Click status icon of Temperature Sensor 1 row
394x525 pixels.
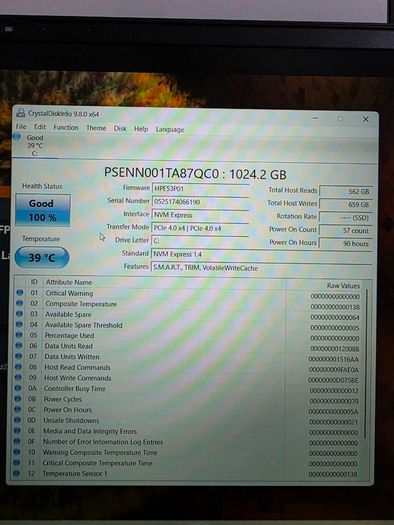pyautogui.click(x=17, y=473)
